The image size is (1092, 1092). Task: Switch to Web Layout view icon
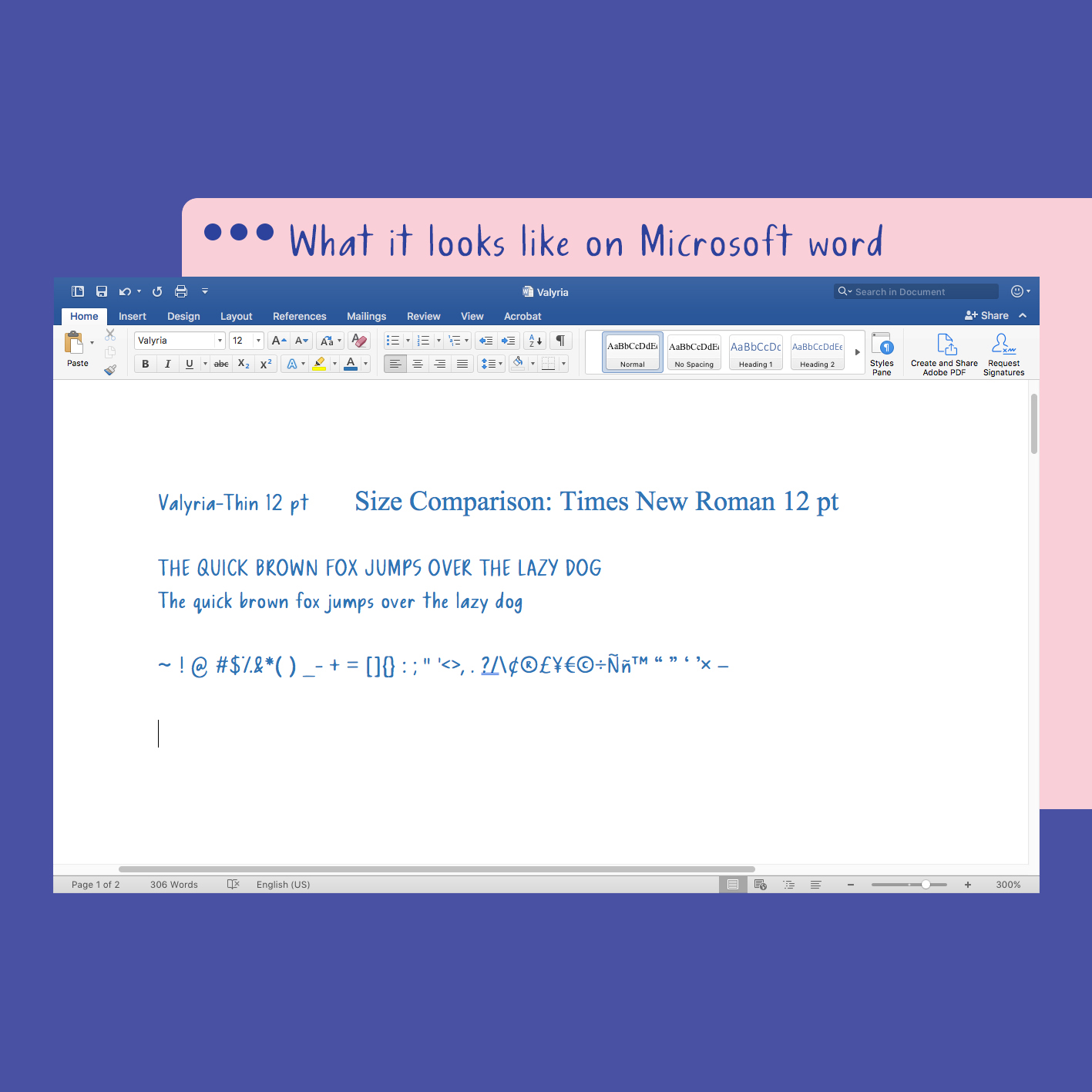[761, 885]
